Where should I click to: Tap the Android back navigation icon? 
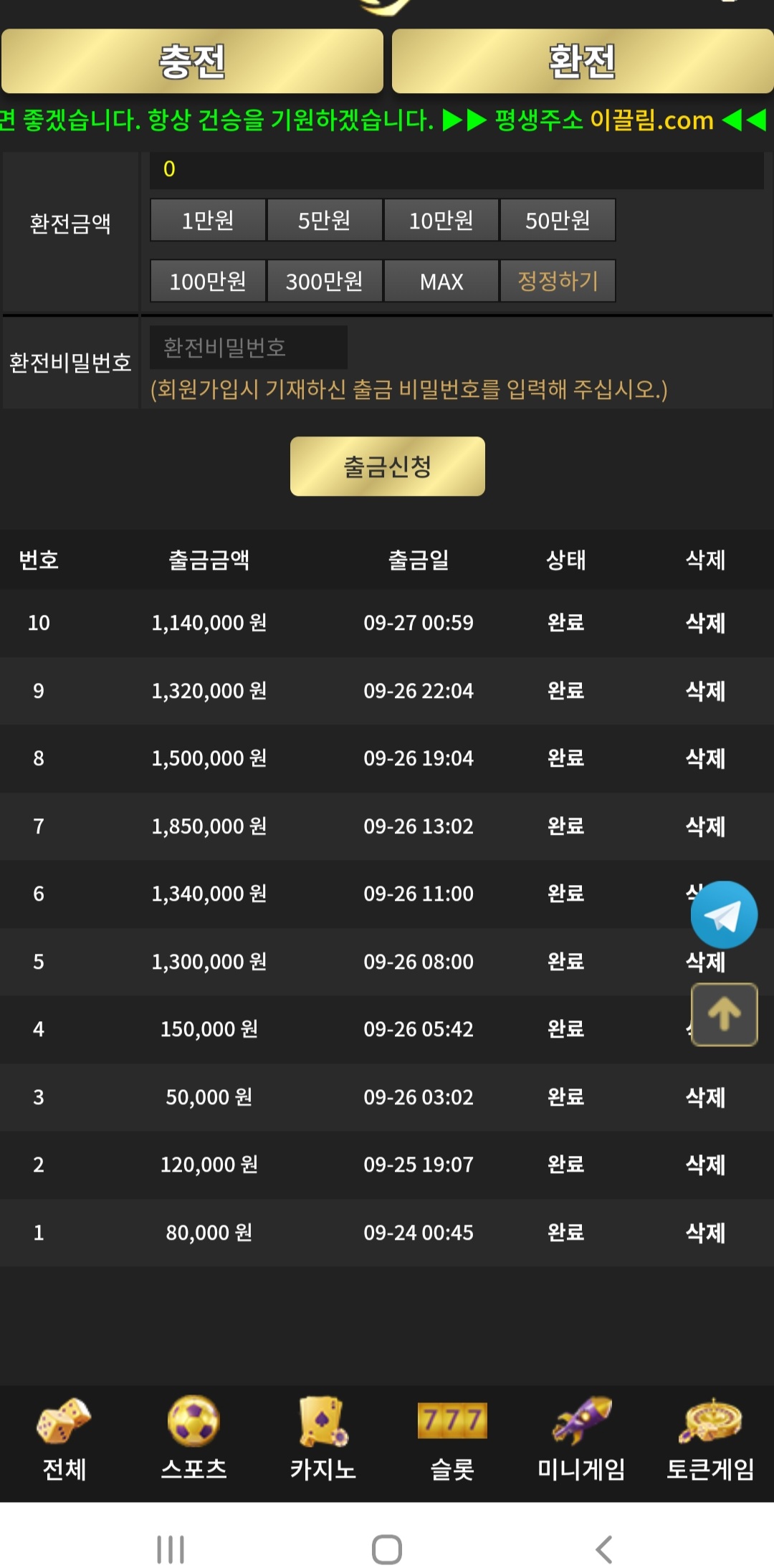pyautogui.click(x=604, y=1549)
